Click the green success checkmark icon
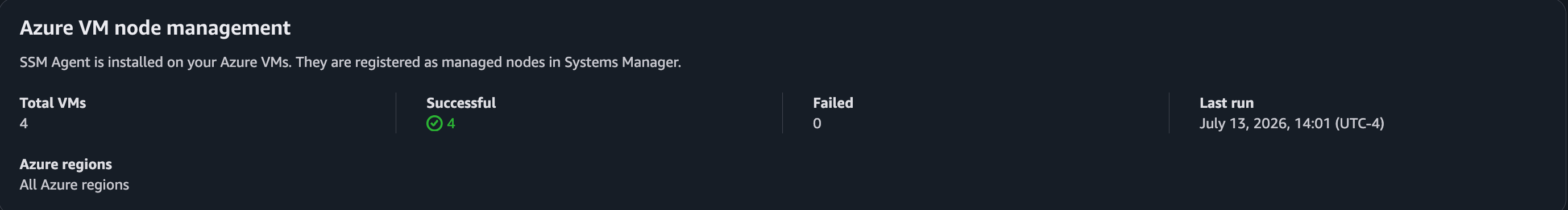 [434, 124]
